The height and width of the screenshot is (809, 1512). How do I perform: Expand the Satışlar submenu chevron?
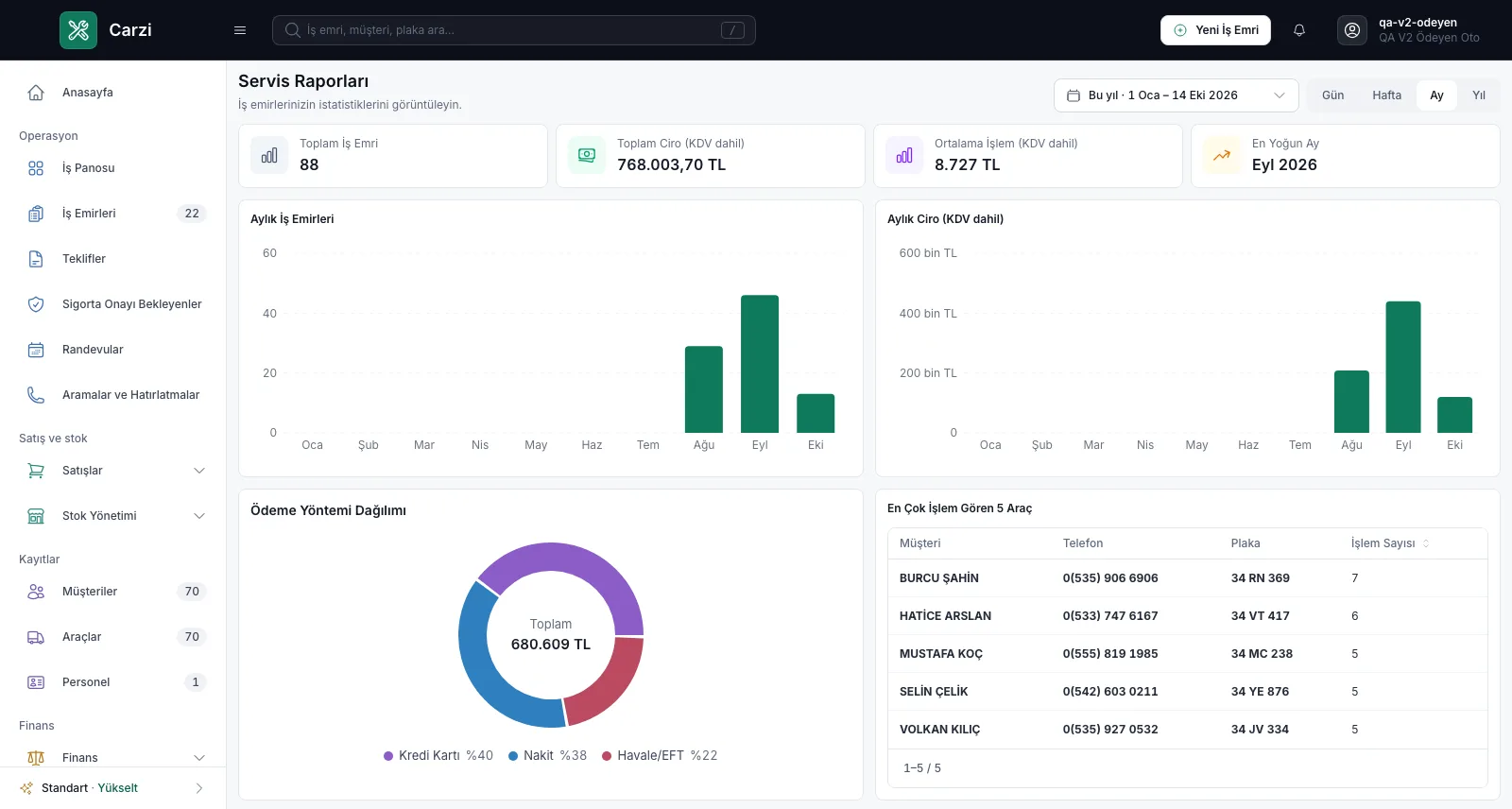199,471
